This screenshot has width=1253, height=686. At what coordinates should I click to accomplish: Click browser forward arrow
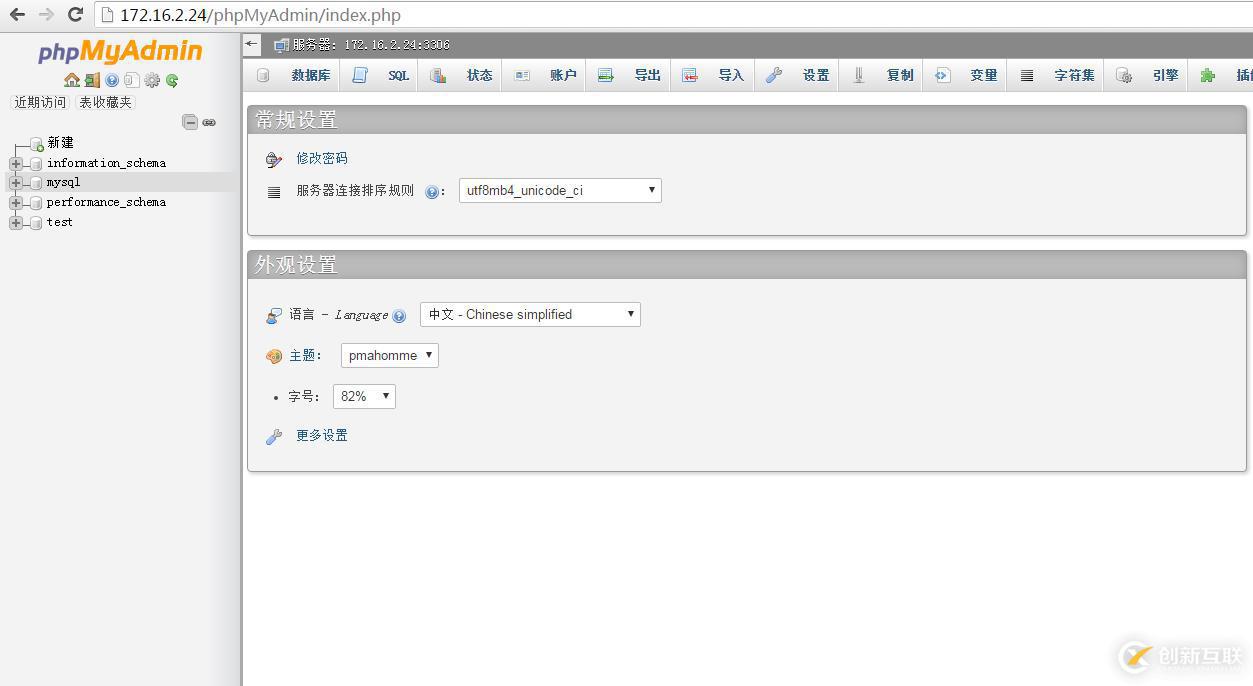pyautogui.click(x=46, y=15)
